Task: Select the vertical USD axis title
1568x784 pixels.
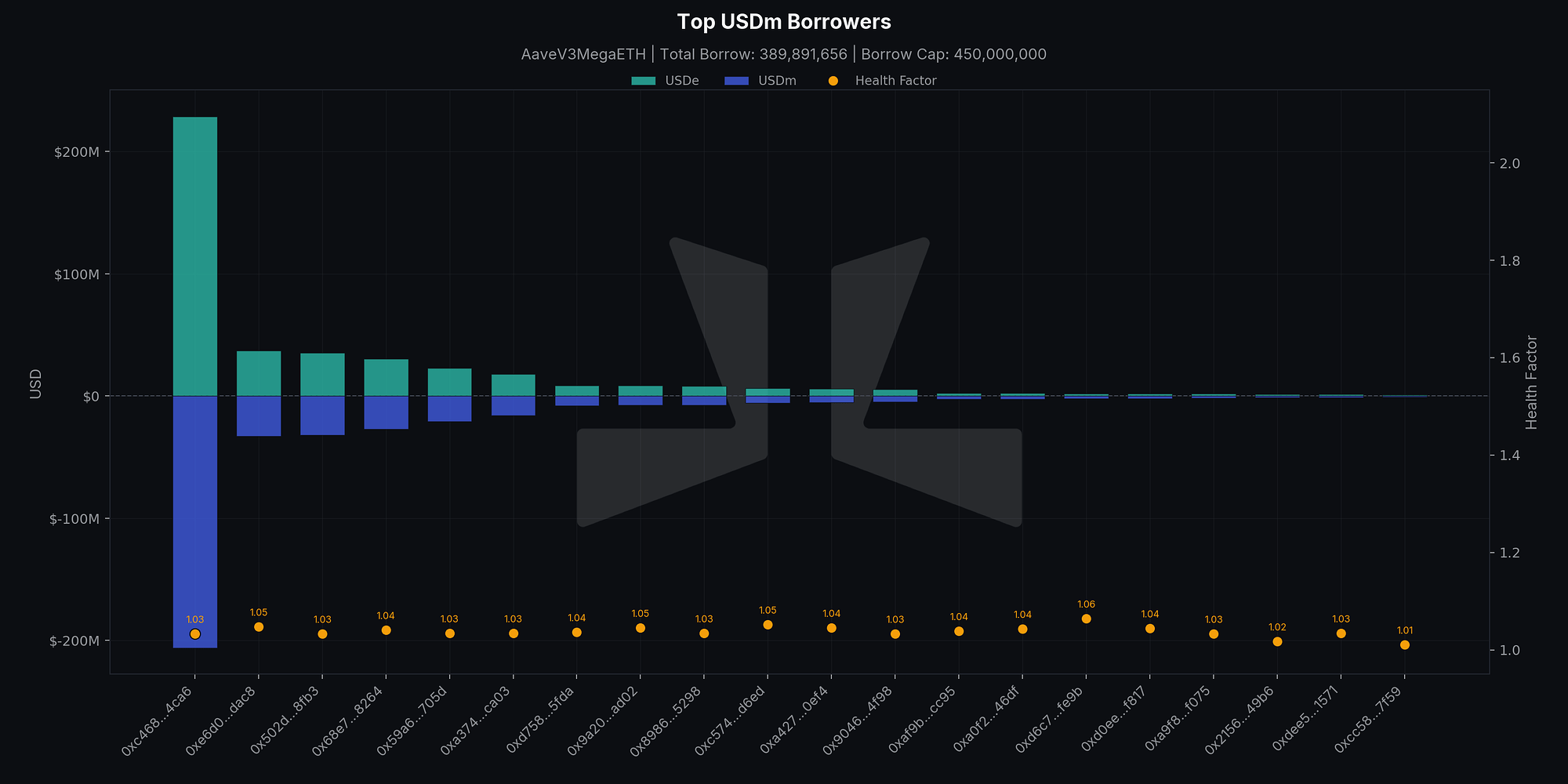Action: (35, 383)
